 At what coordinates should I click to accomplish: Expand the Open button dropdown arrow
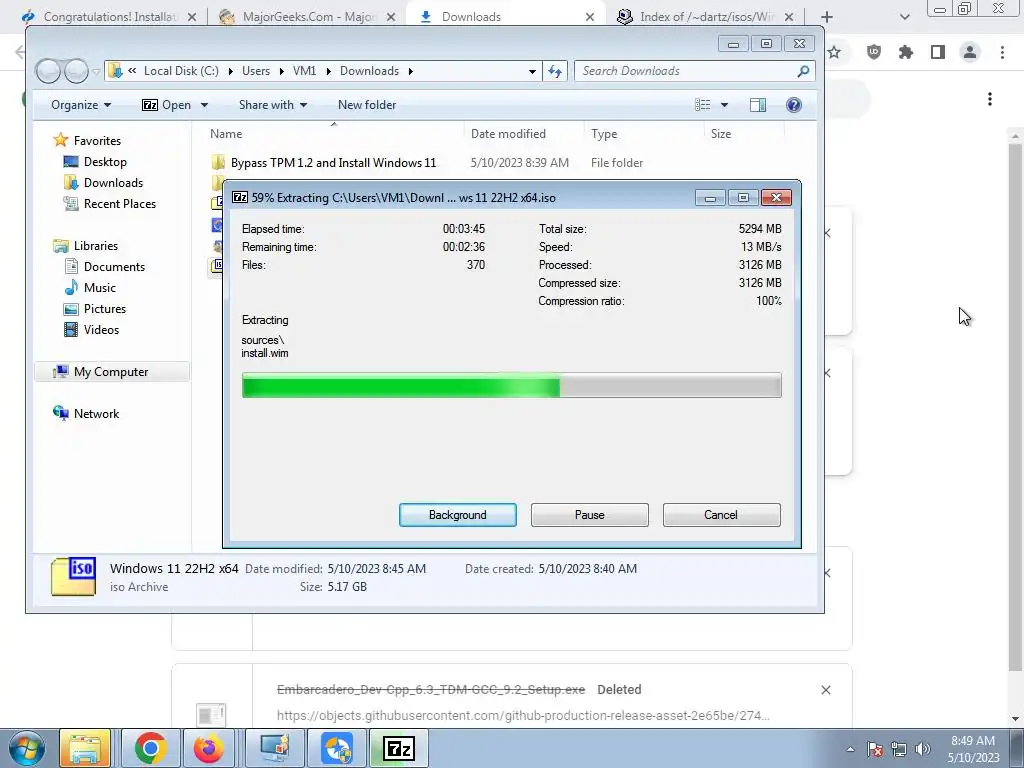[204, 105]
